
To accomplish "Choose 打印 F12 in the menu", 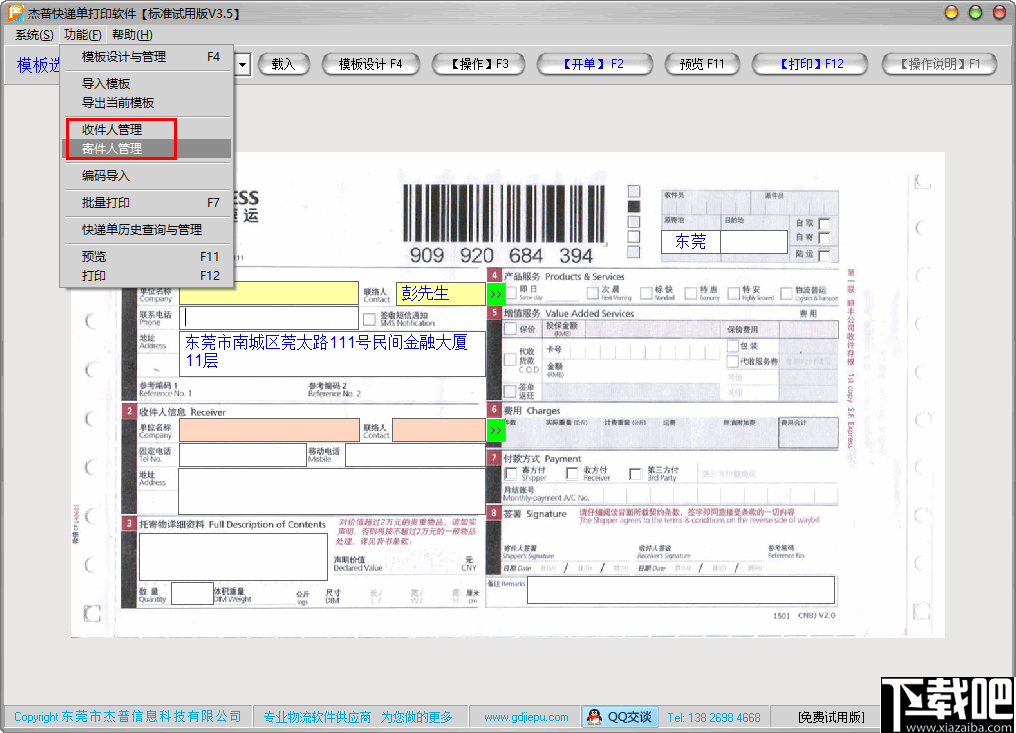I will [x=147, y=275].
